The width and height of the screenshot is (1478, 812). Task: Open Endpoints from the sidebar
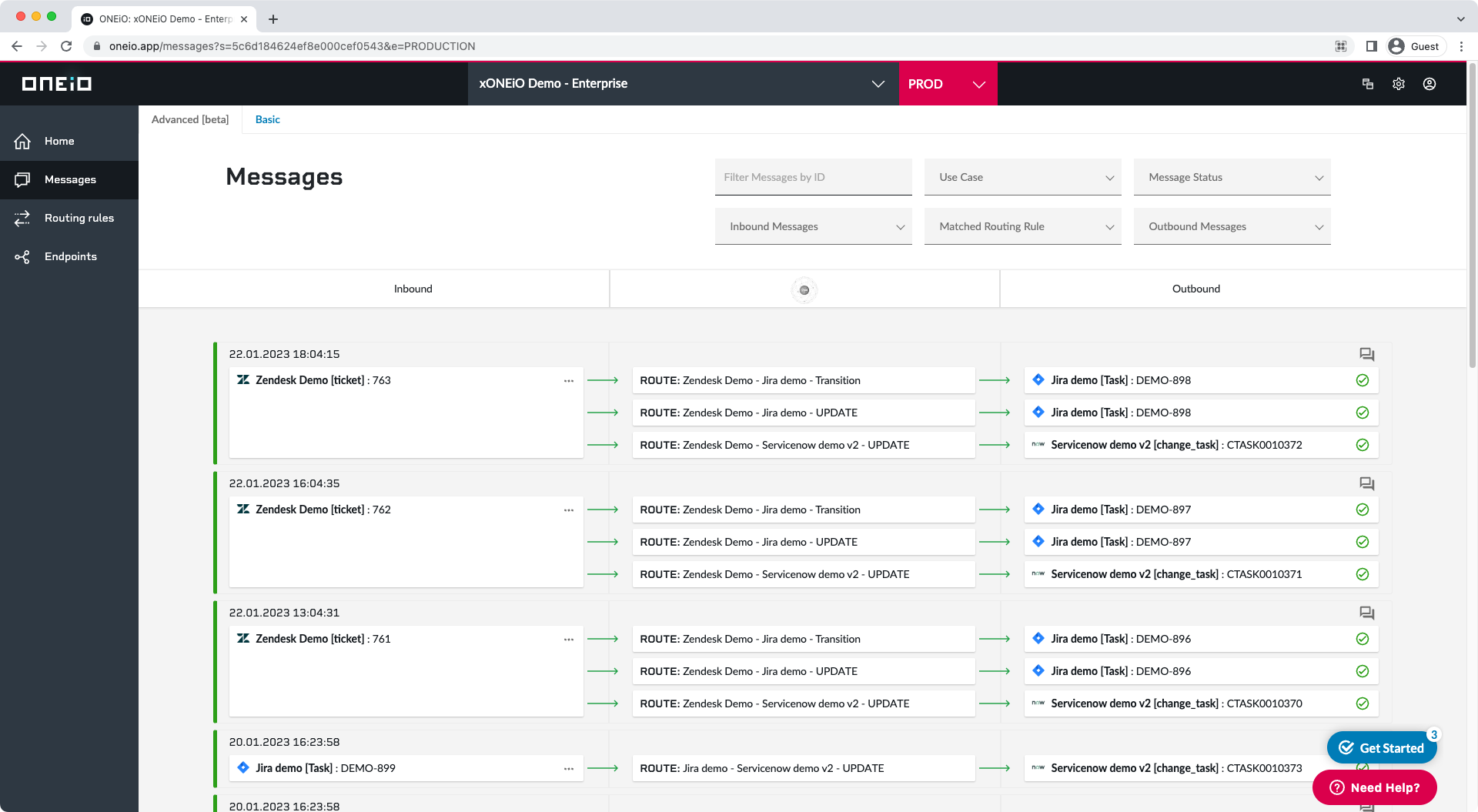point(69,256)
